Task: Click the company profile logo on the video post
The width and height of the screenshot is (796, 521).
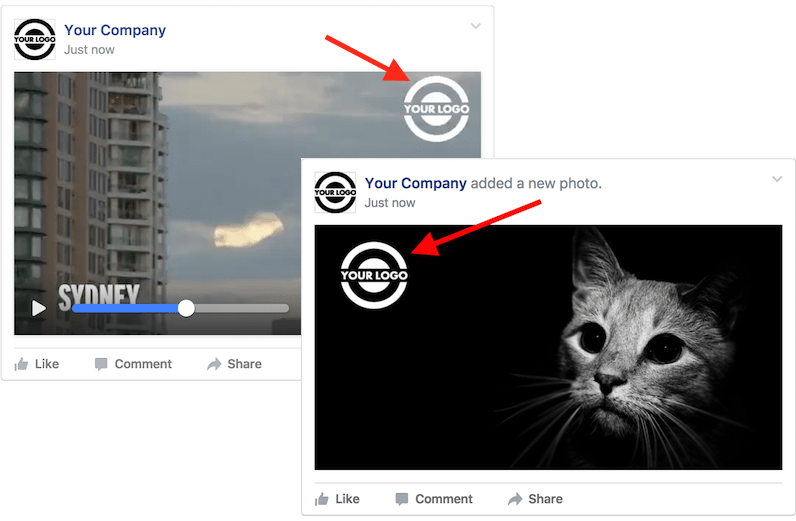Action: pos(35,40)
